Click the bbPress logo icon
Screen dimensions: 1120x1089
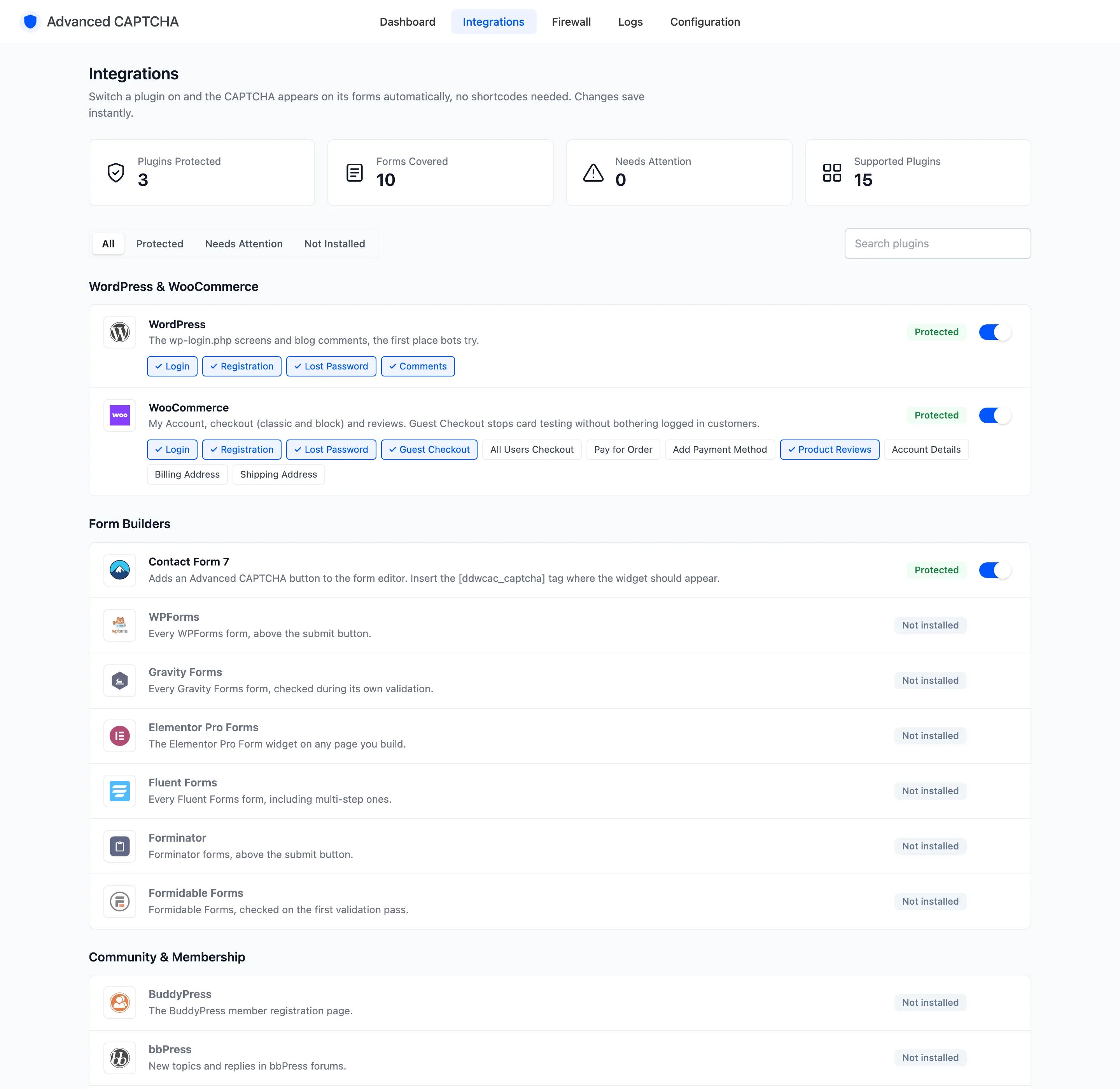click(x=119, y=1057)
